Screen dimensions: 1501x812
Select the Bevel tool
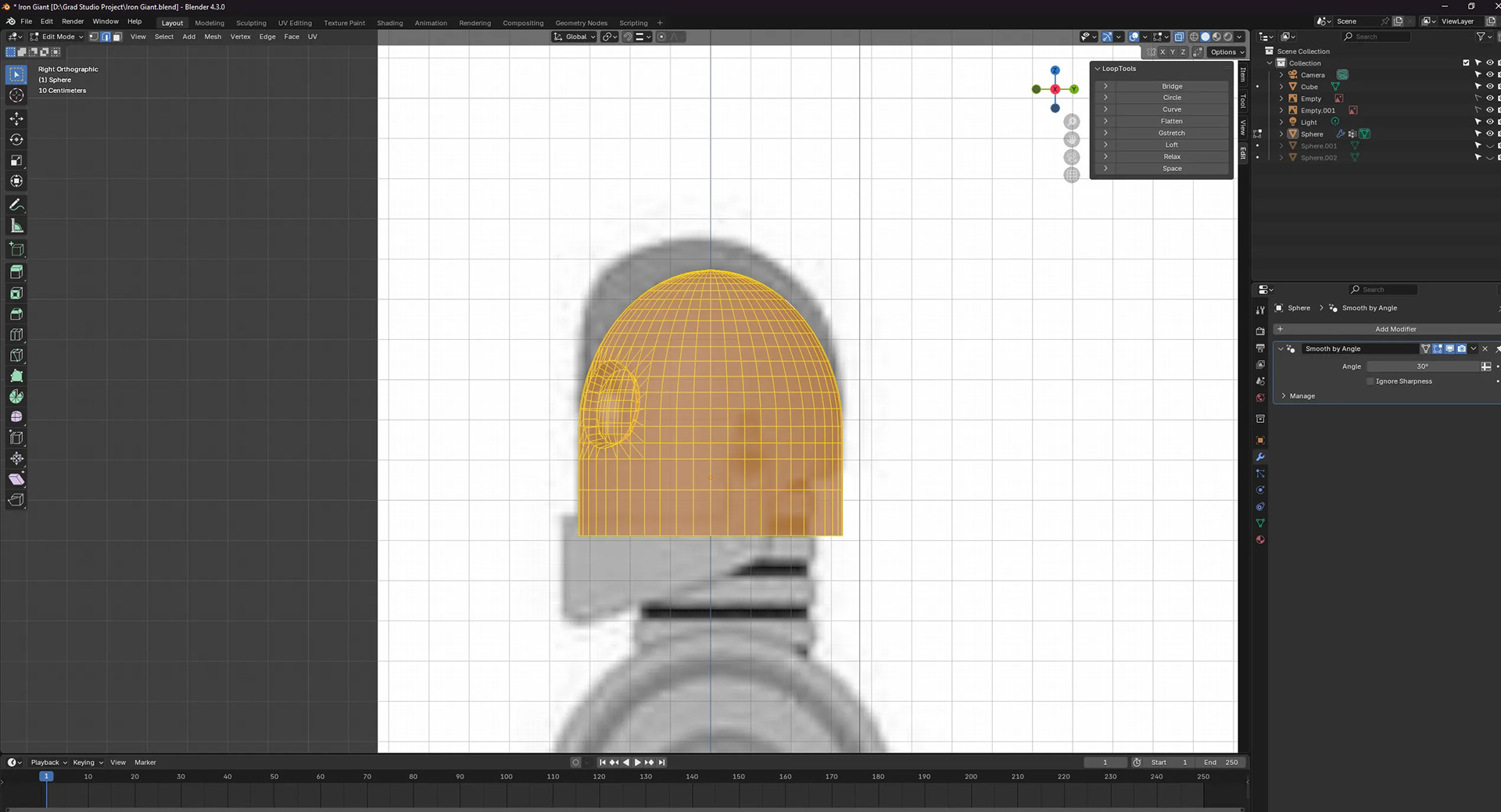point(16,313)
